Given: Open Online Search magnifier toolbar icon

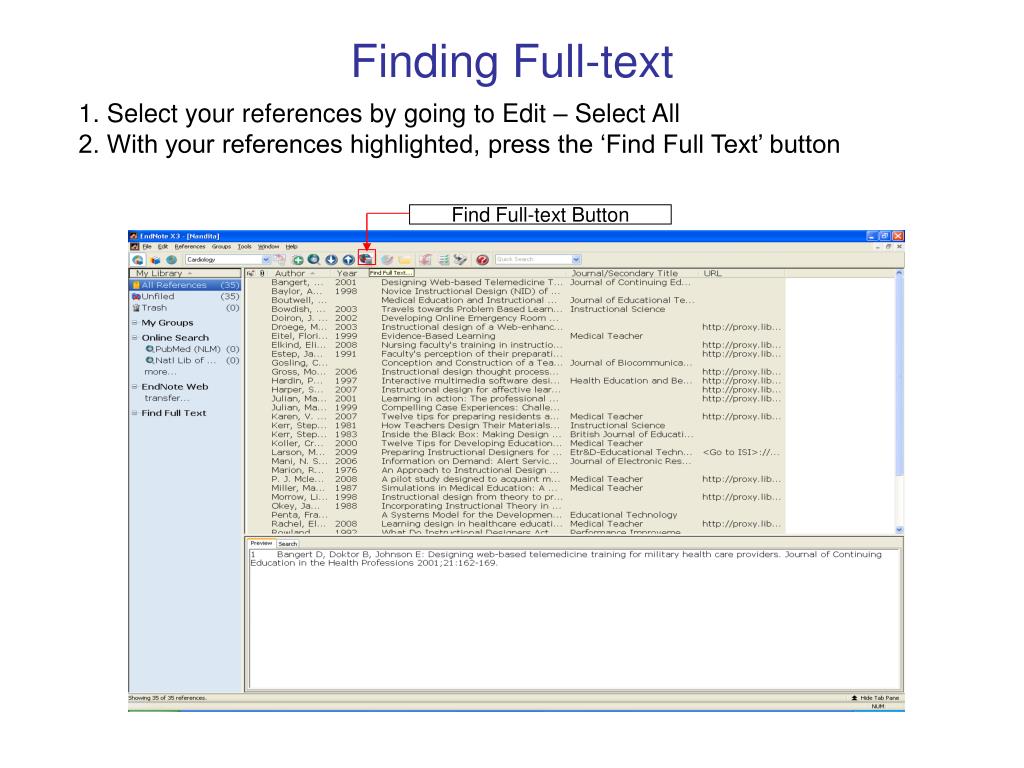Looking at the screenshot, I should 313,260.
